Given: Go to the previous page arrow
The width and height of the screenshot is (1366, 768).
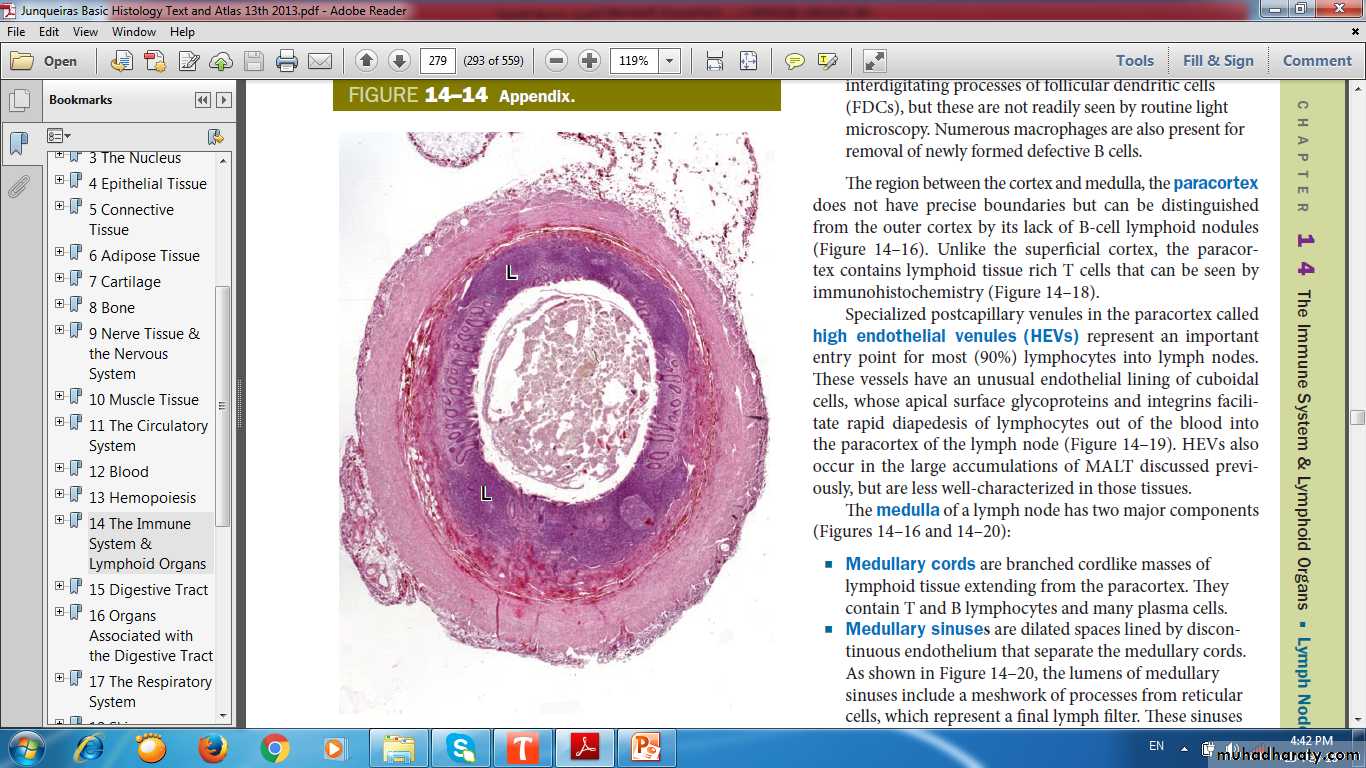Looking at the screenshot, I should click(366, 61).
